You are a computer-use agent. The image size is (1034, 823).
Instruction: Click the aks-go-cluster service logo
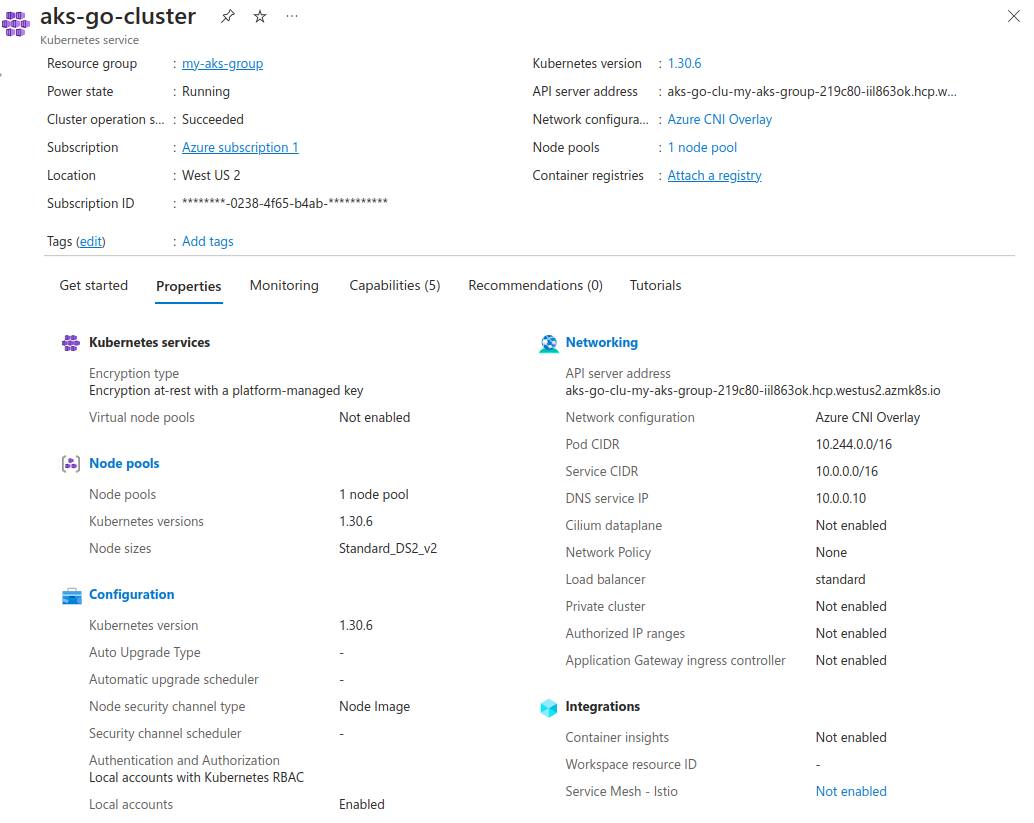click(15, 22)
